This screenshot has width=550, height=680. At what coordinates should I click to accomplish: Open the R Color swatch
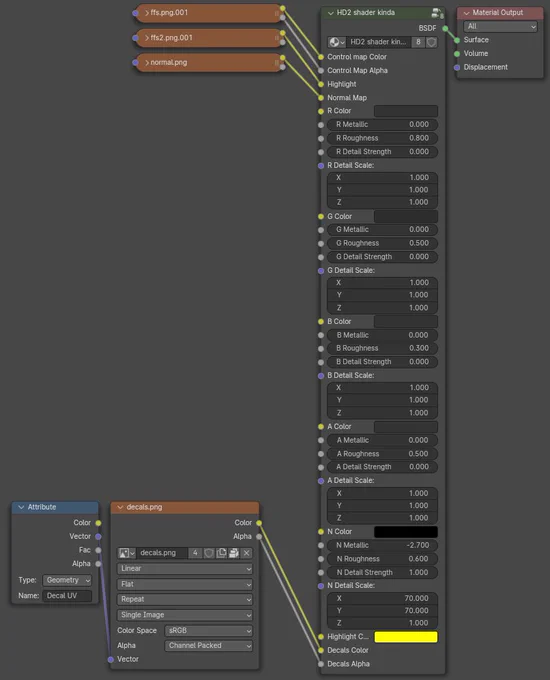point(406,111)
